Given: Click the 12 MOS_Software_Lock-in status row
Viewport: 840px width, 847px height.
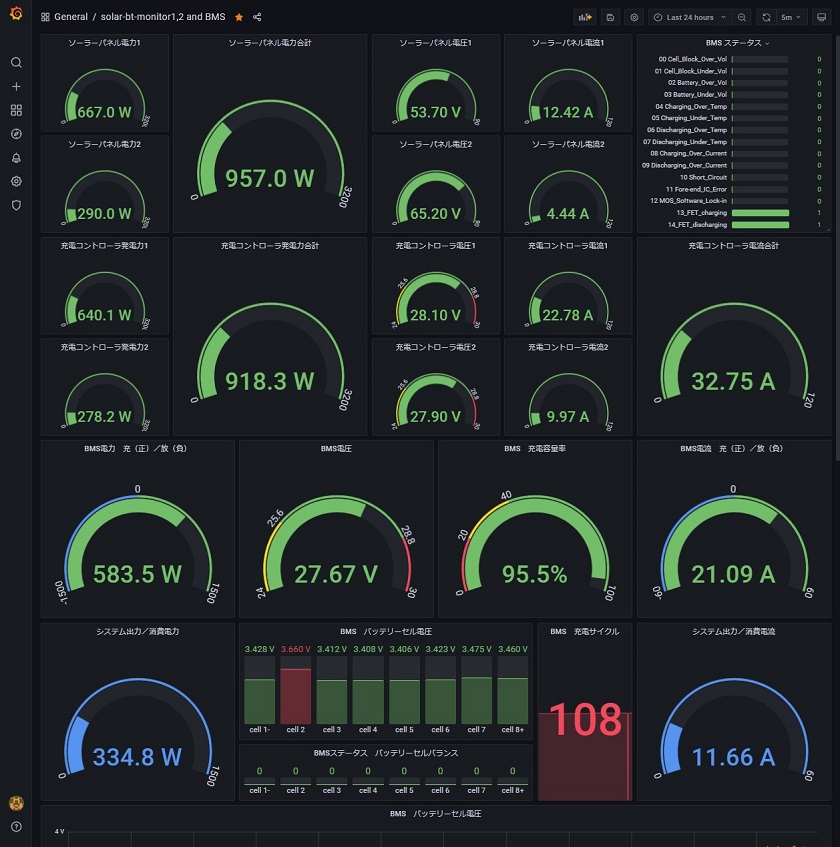Looking at the screenshot, I should tap(733, 201).
